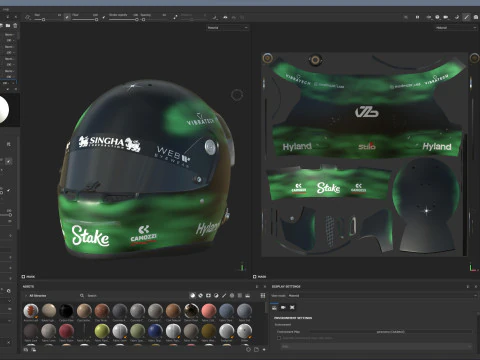Pause the engine with pause icon
This screenshot has width=480, height=360.
click(x=417, y=17)
